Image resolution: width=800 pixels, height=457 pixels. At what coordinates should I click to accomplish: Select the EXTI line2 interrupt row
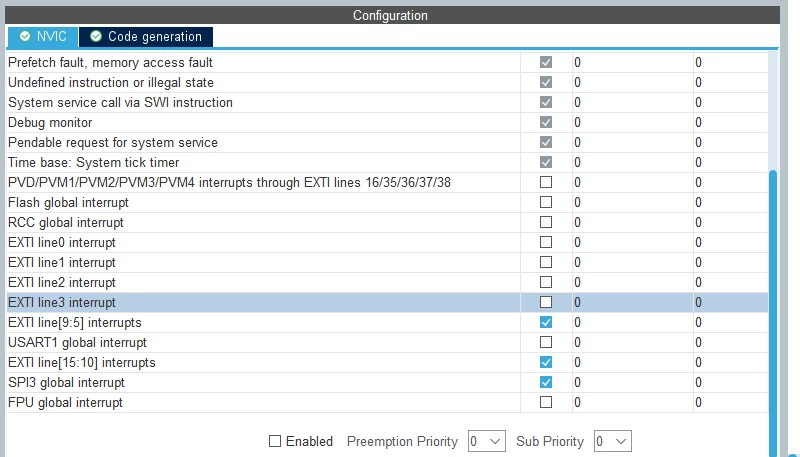[x=388, y=282]
